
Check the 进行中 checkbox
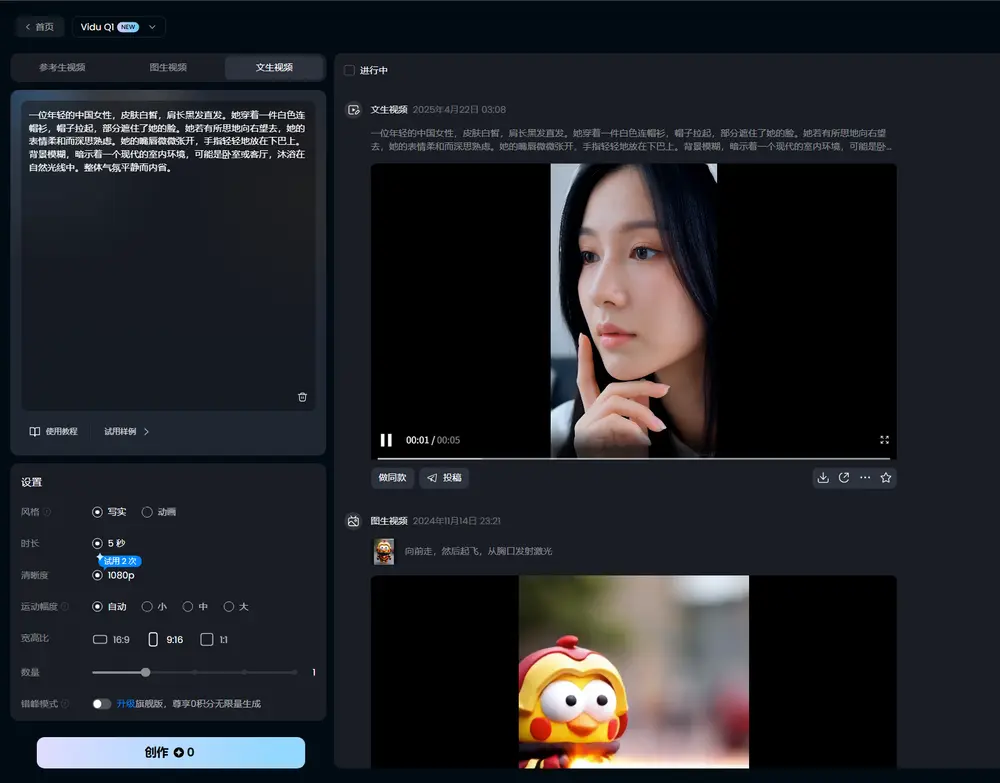pyautogui.click(x=349, y=71)
